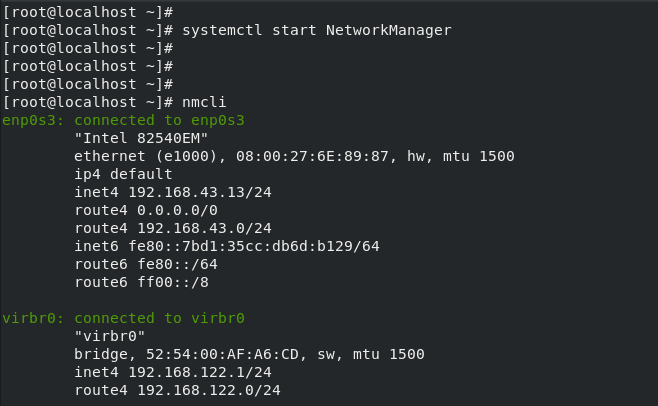Click the 'systemctl start NetworkManager' command text
The image size is (658, 406).
(x=317, y=30)
